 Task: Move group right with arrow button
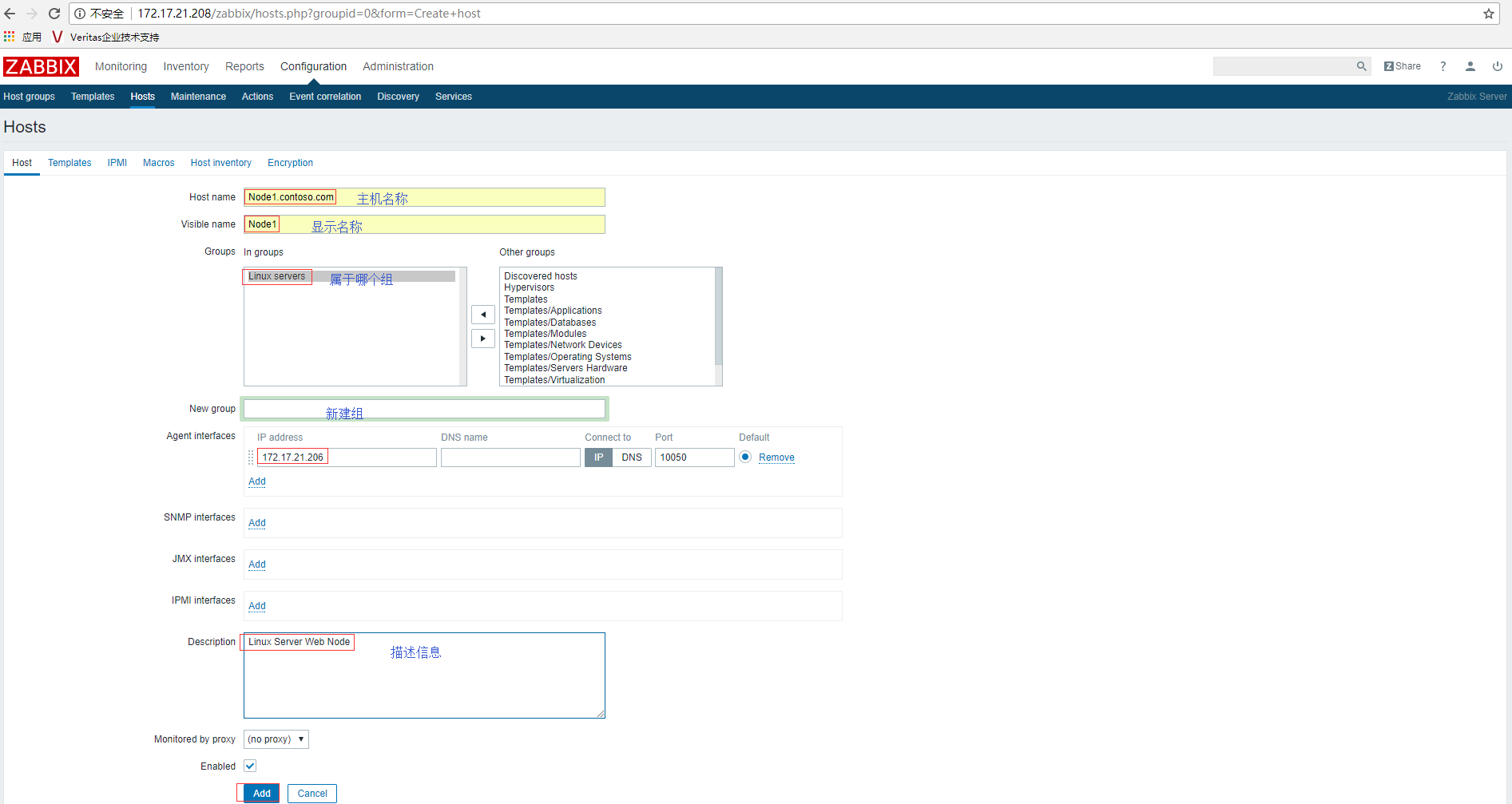tap(483, 339)
